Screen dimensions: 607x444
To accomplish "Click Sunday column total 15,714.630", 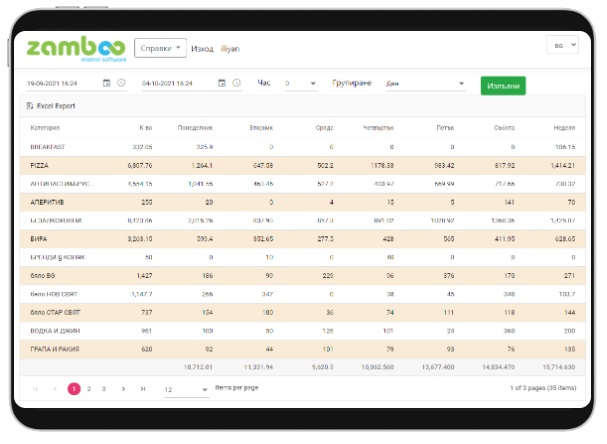I will (559, 367).
